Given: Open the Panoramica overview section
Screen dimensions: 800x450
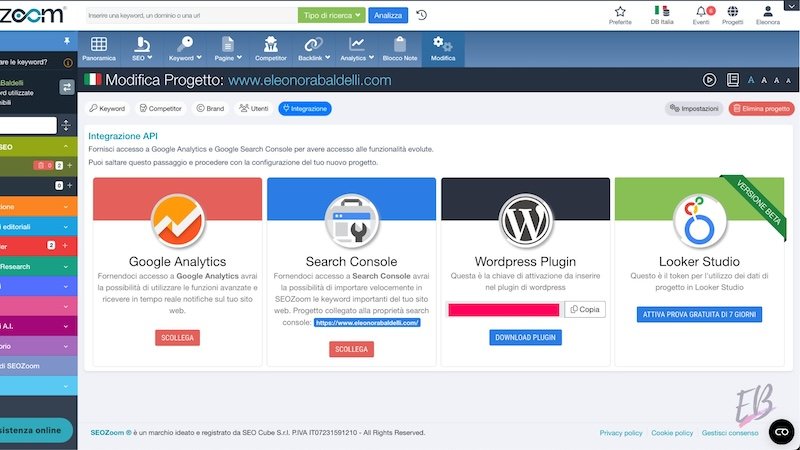Looking at the screenshot, I should pyautogui.click(x=99, y=49).
